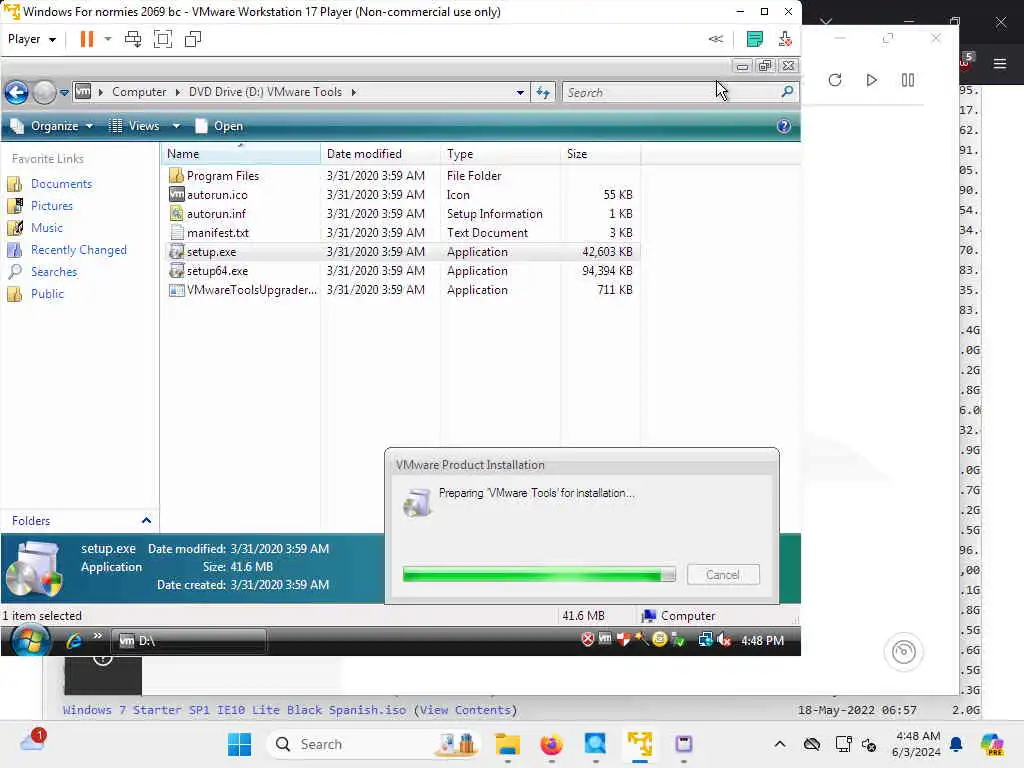The width and height of the screenshot is (1024, 768).
Task: Click the red security alert tray icon in Vista
Action: coord(587,640)
